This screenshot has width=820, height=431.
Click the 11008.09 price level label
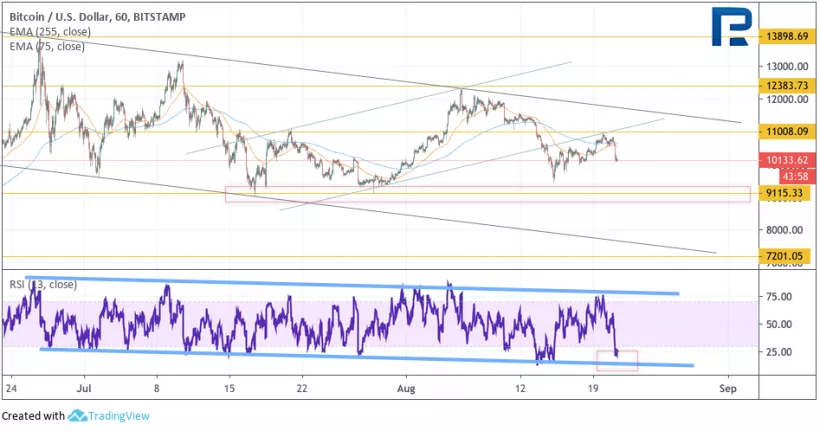786,131
